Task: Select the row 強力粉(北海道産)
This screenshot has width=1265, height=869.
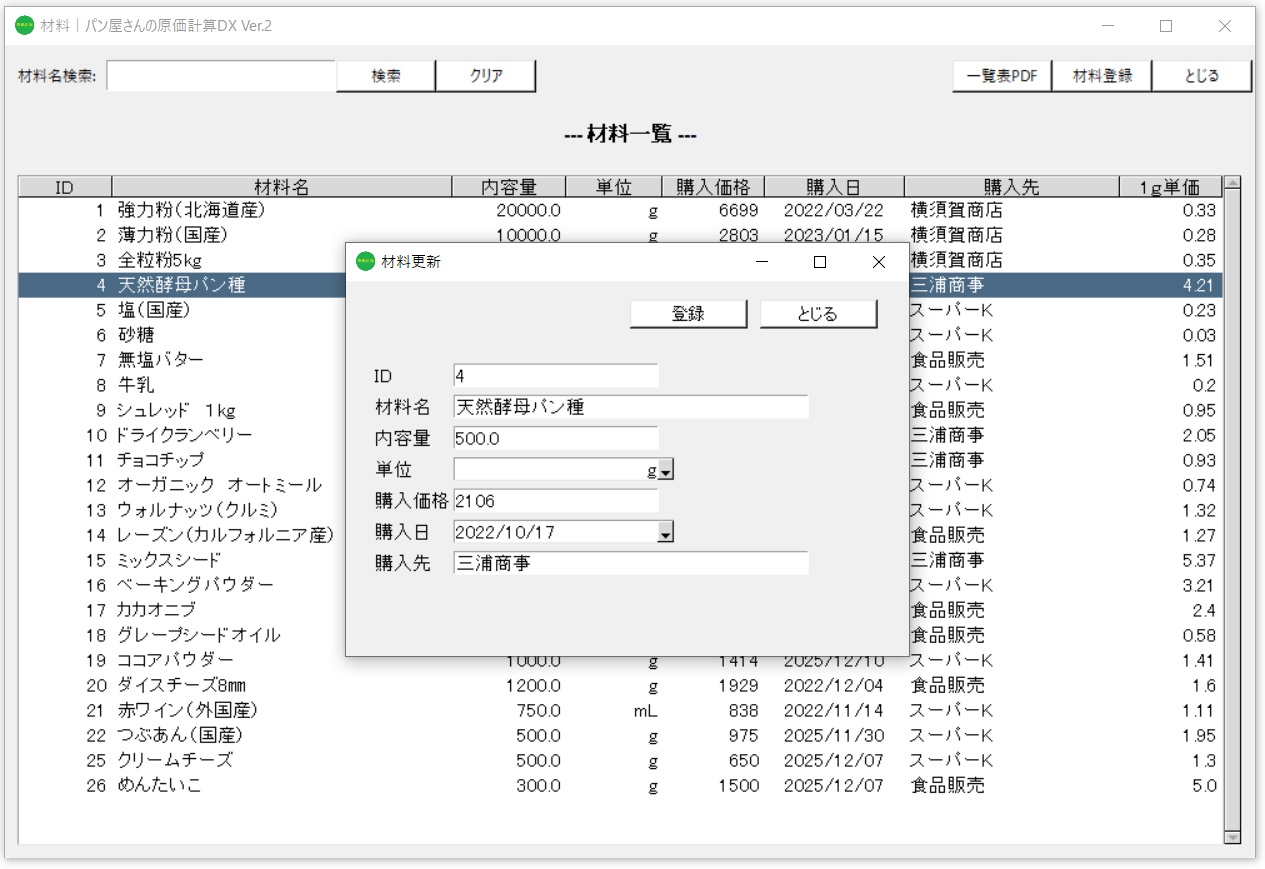Action: [180, 210]
